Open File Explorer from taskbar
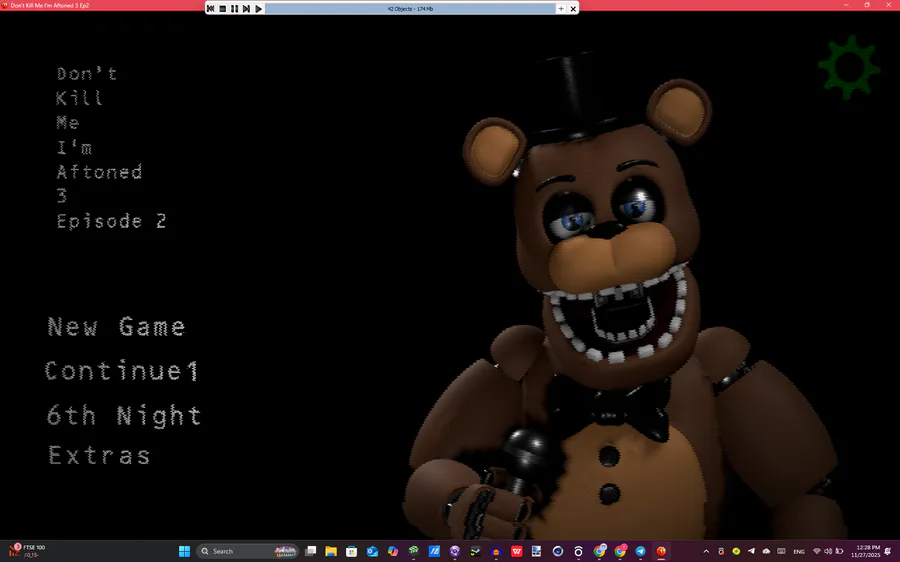Viewport: 900px width, 562px height. coord(331,551)
